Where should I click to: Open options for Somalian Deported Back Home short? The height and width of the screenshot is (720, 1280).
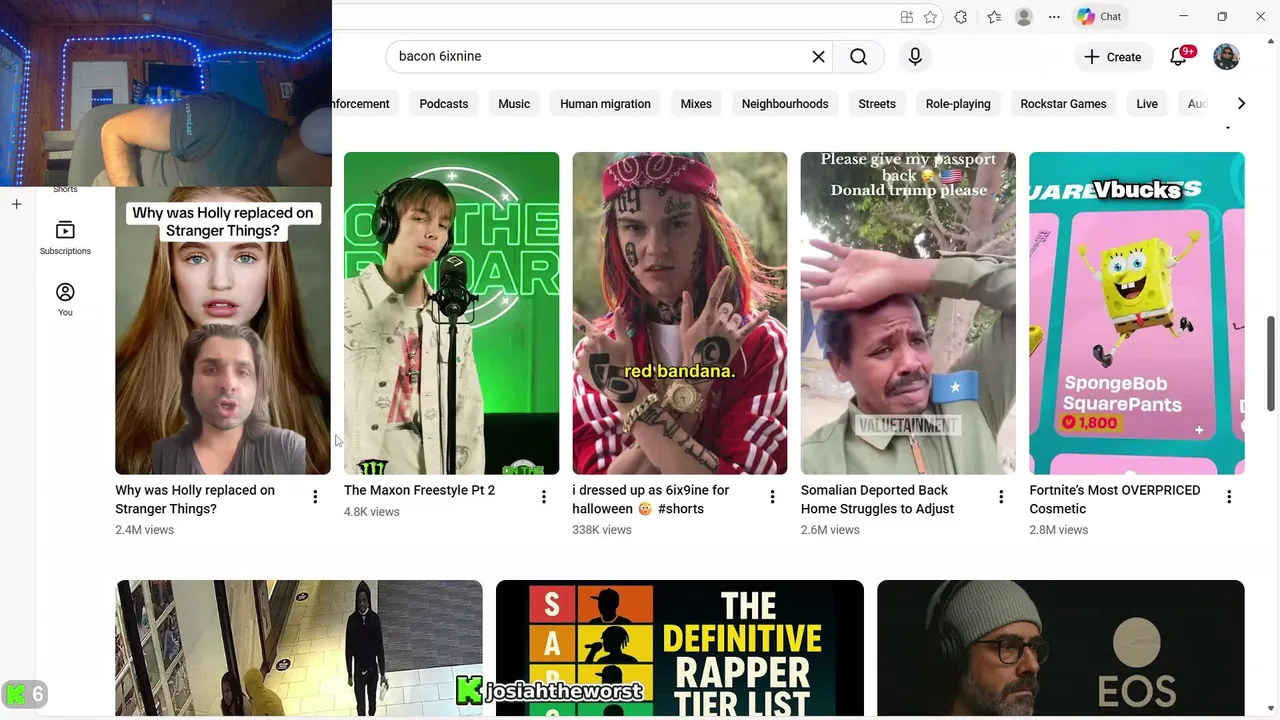coord(1001,497)
